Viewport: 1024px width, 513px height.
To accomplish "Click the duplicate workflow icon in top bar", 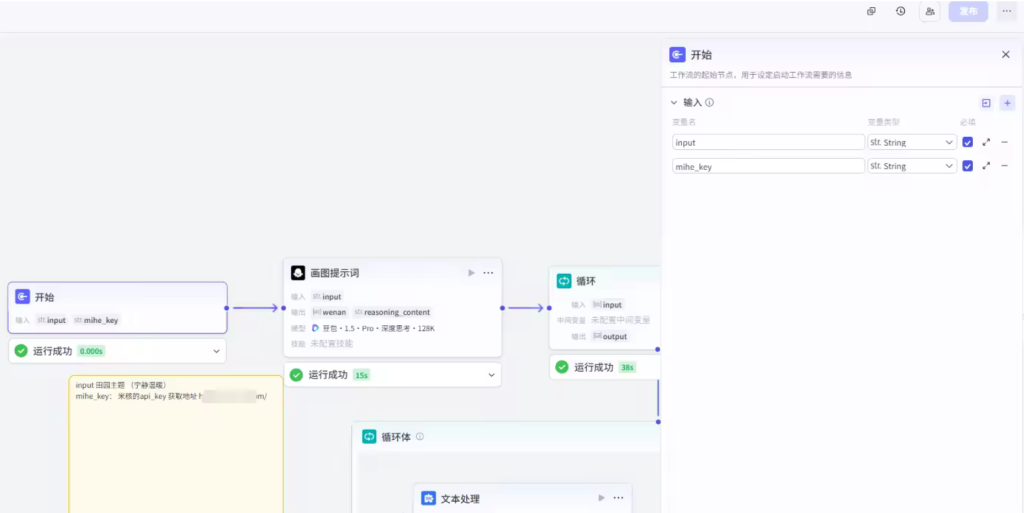I will [x=871, y=11].
